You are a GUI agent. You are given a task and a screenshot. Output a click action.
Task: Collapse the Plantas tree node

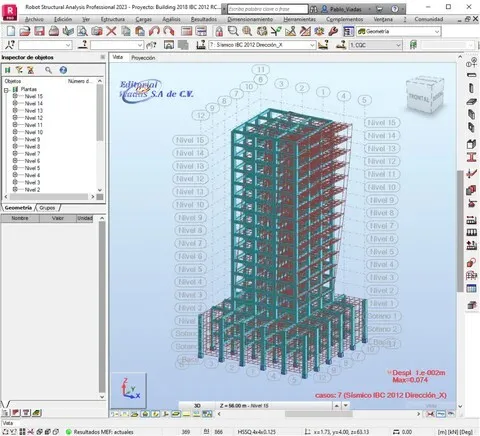click(6, 90)
